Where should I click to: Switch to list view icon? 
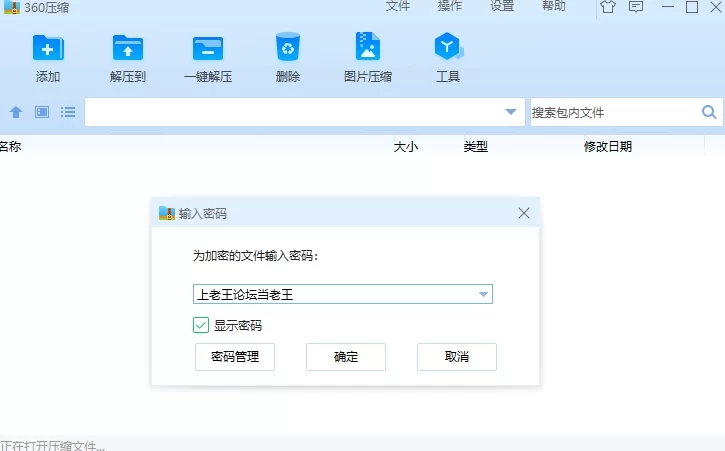coord(68,112)
